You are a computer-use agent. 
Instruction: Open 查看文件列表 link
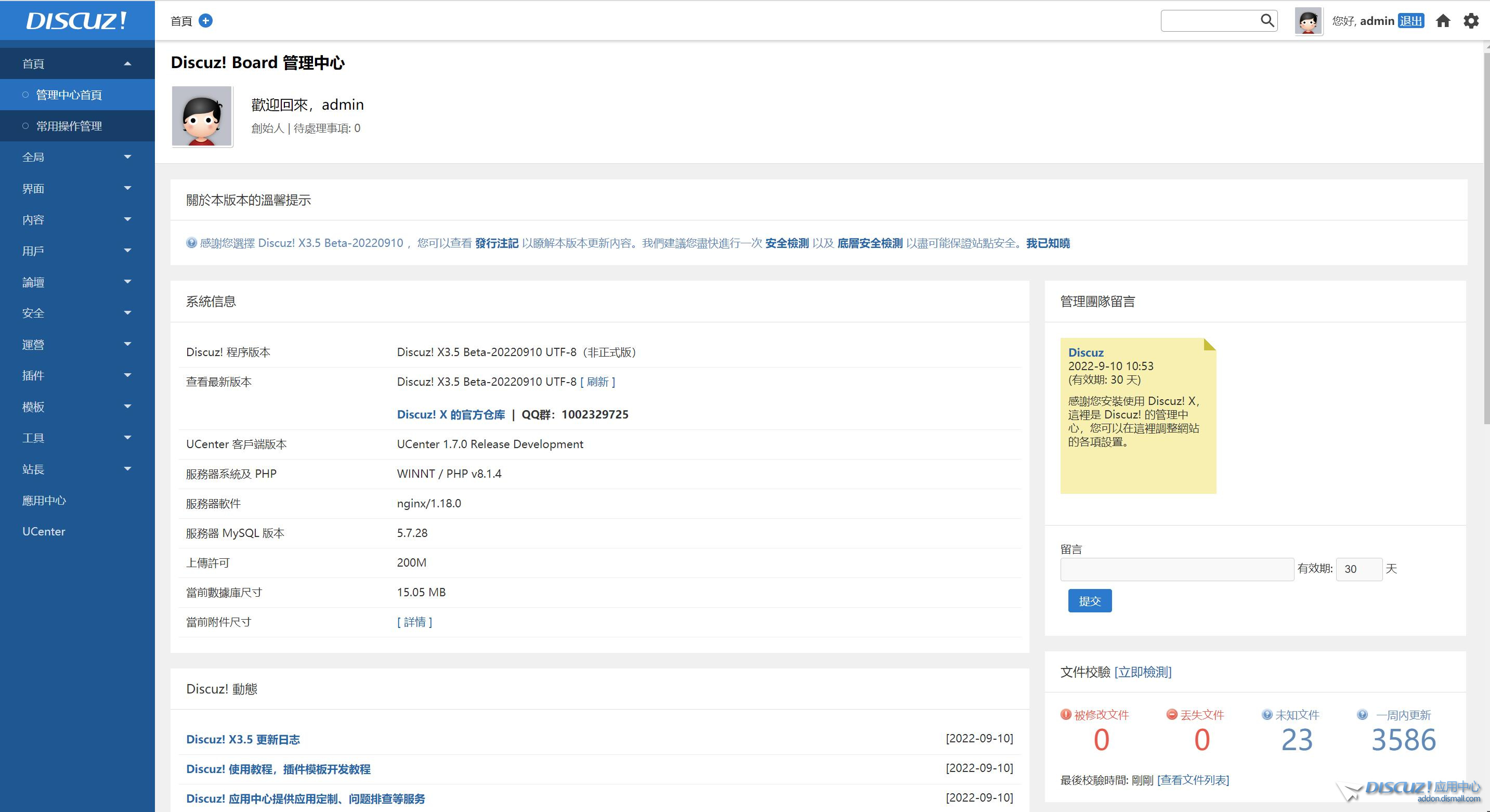[1193, 780]
